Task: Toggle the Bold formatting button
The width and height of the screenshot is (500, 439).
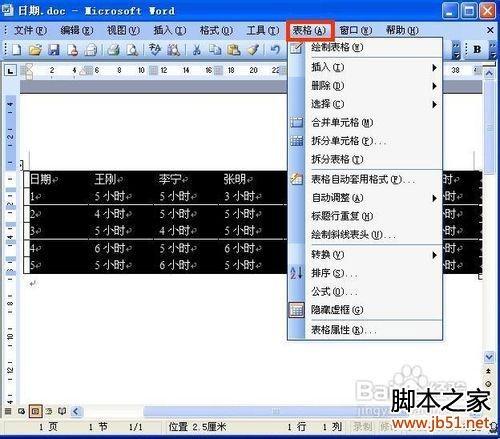Action: point(477,49)
